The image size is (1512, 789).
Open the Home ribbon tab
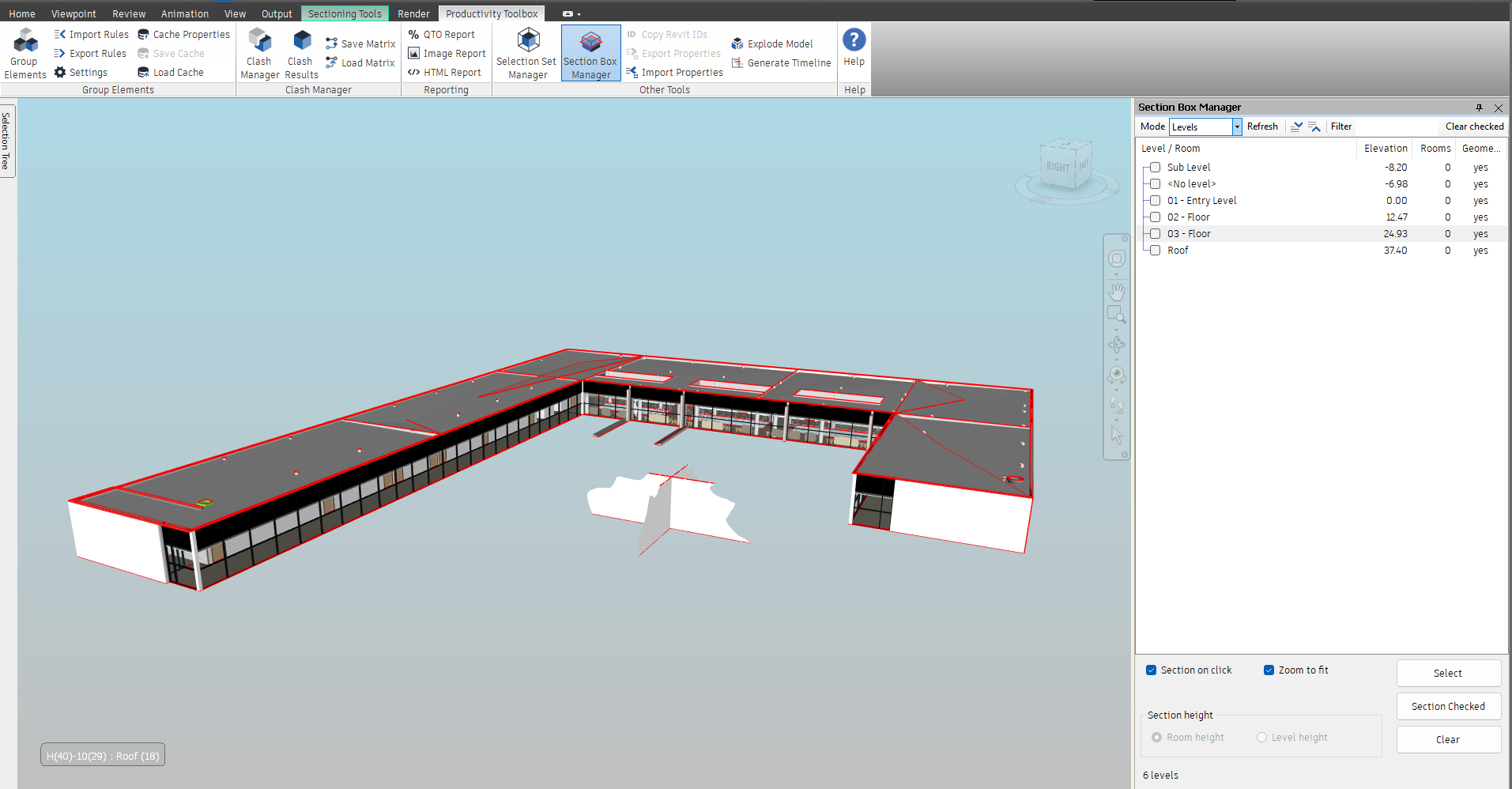(22, 14)
